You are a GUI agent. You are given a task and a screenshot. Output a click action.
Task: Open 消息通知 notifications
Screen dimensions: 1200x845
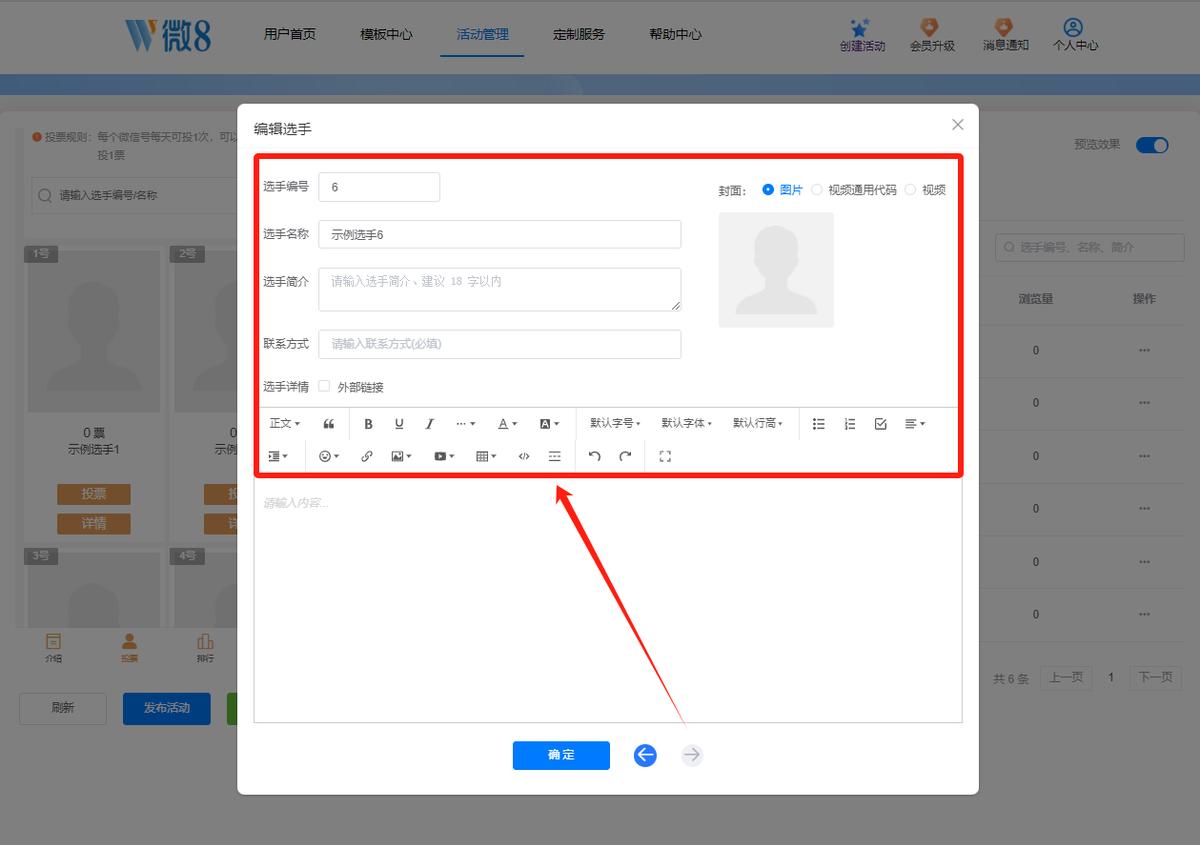1005,35
